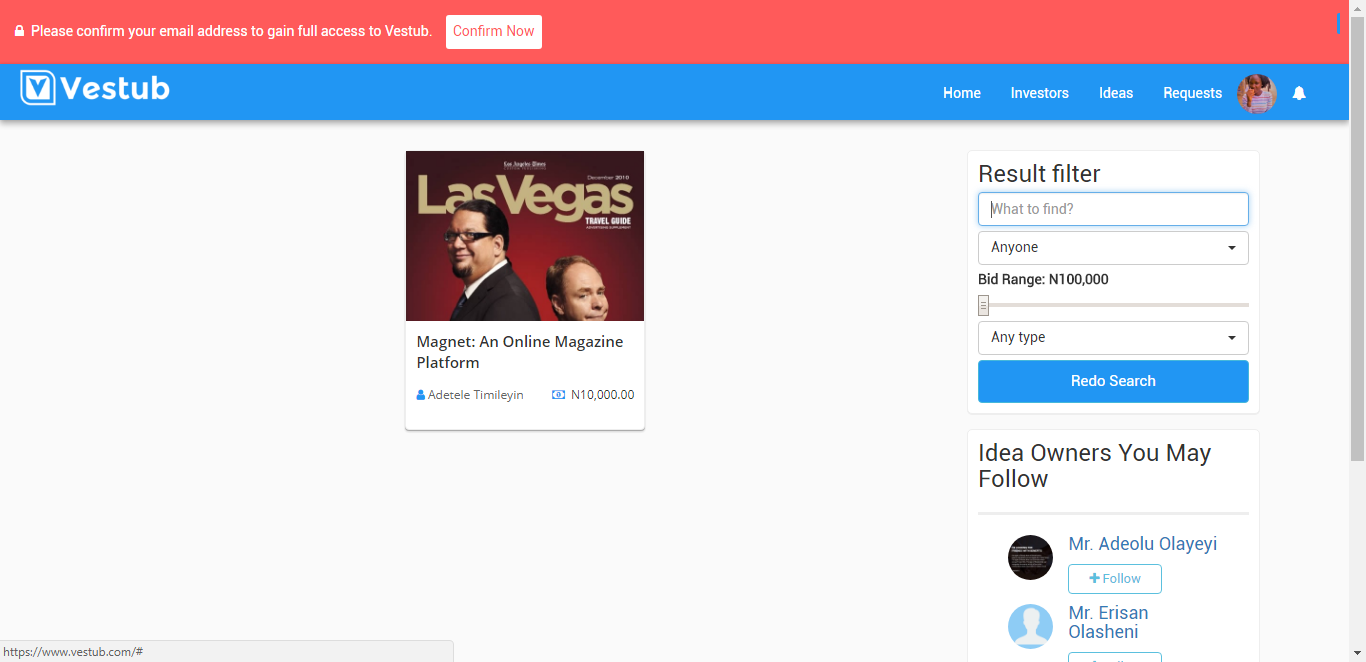Open Magnet: An Online Magazine Platform title
This screenshot has width=1366, height=662.
point(520,352)
